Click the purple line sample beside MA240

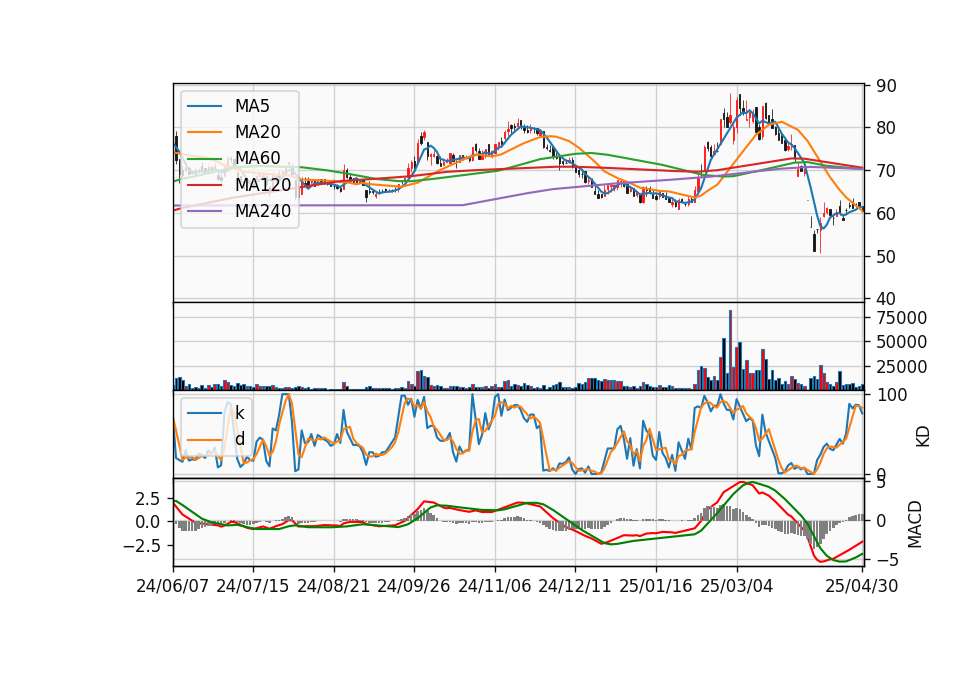click(x=204, y=211)
